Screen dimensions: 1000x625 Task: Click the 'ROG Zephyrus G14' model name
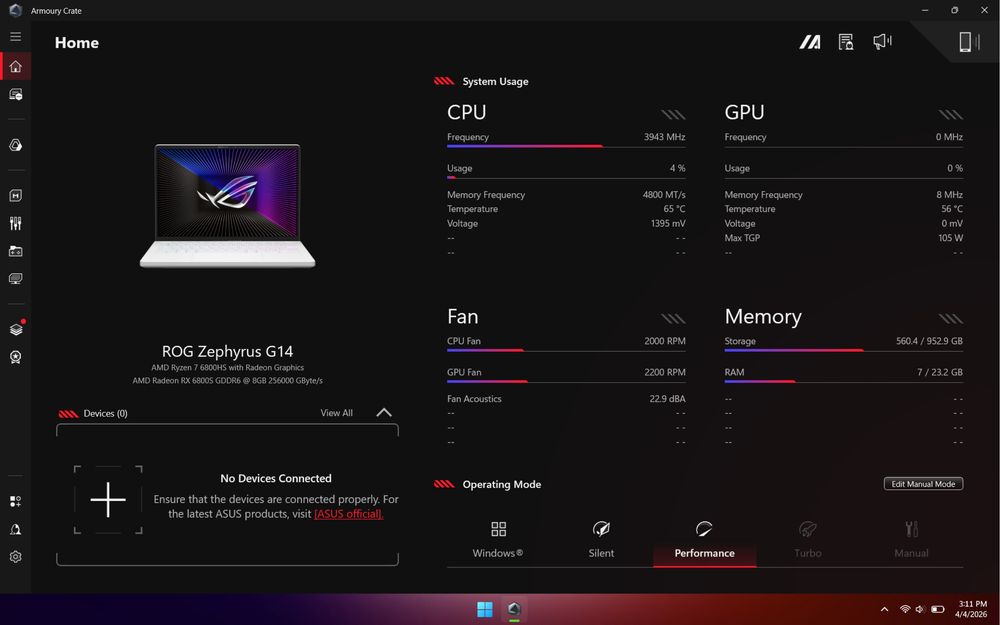(228, 351)
